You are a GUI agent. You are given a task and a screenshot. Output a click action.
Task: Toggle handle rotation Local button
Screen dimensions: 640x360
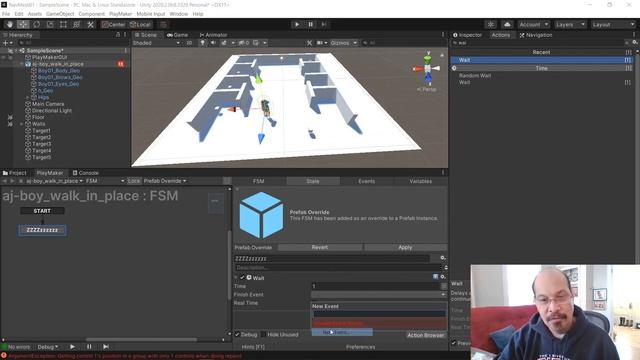[x=140, y=24]
